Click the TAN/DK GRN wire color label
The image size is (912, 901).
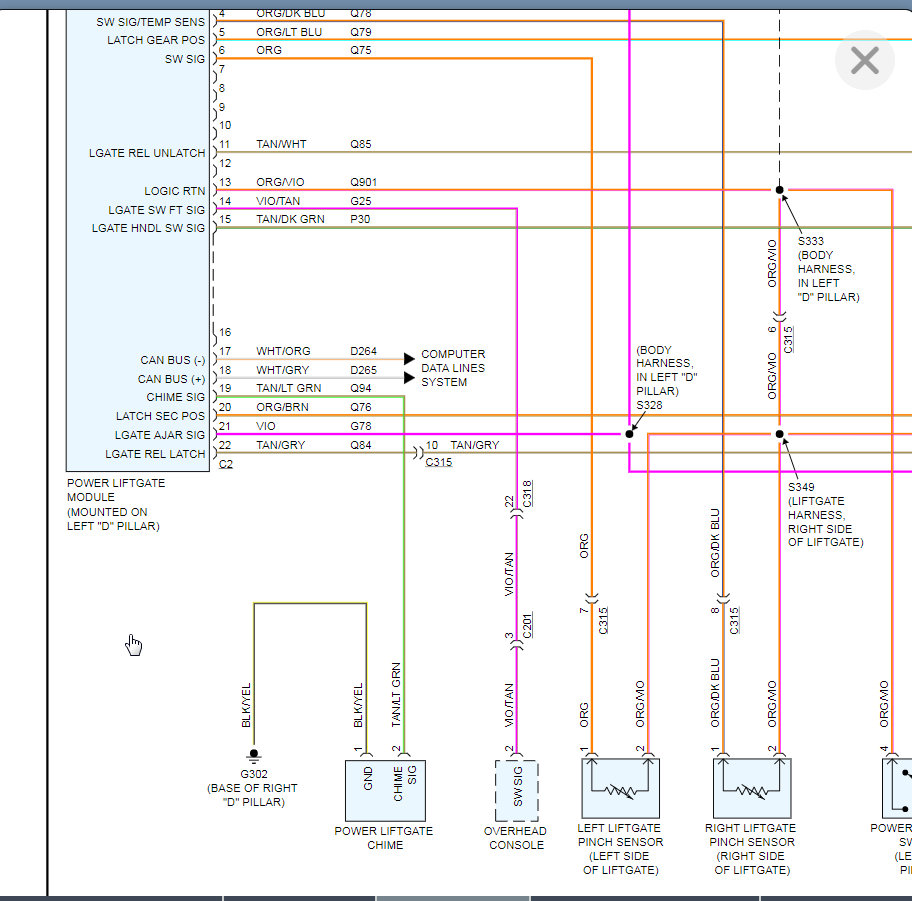click(x=290, y=219)
